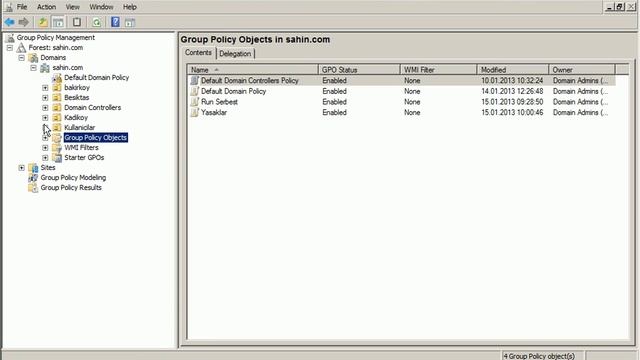The height and width of the screenshot is (360, 640).
Task: Select Group Policy Objects tree node
Action: pyautogui.click(x=96, y=138)
